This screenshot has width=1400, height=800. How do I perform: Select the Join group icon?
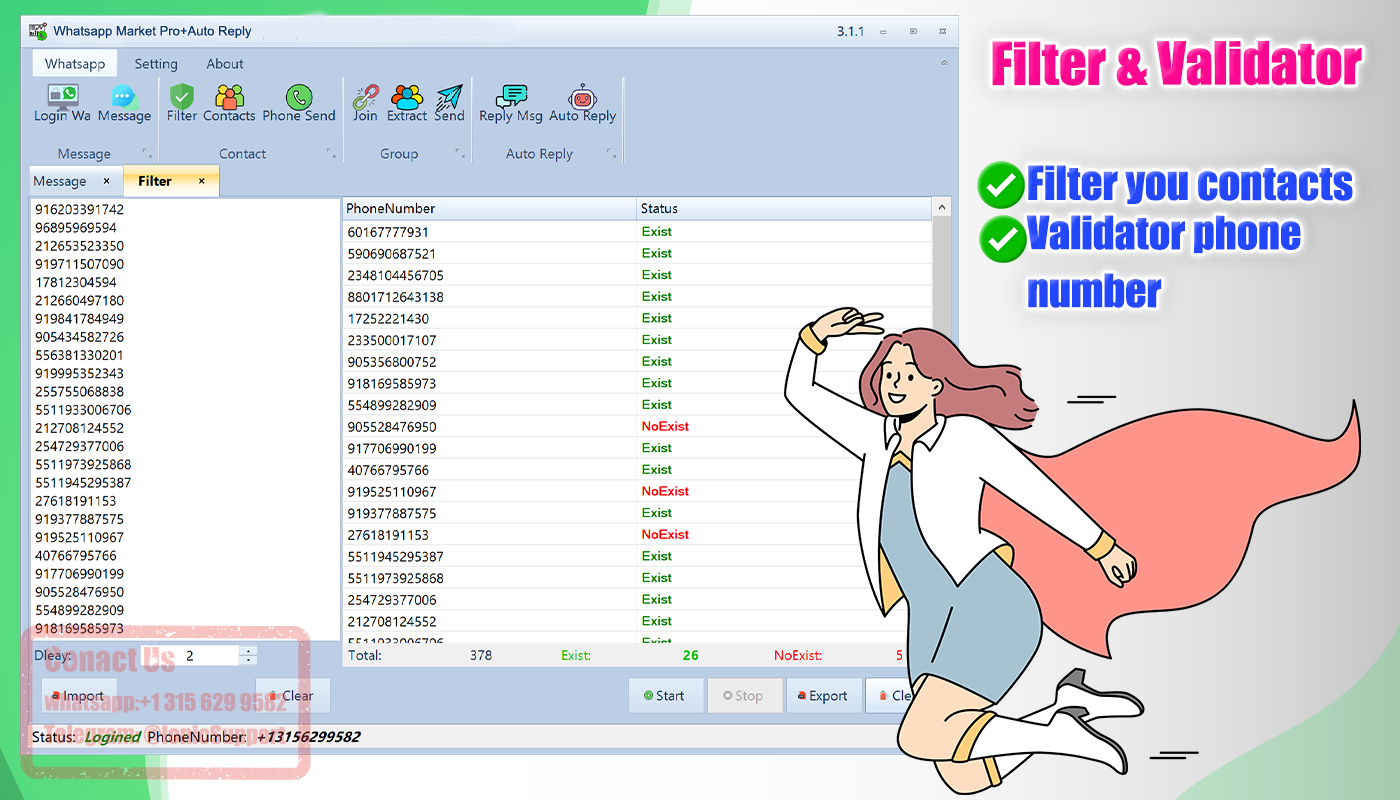pos(365,104)
